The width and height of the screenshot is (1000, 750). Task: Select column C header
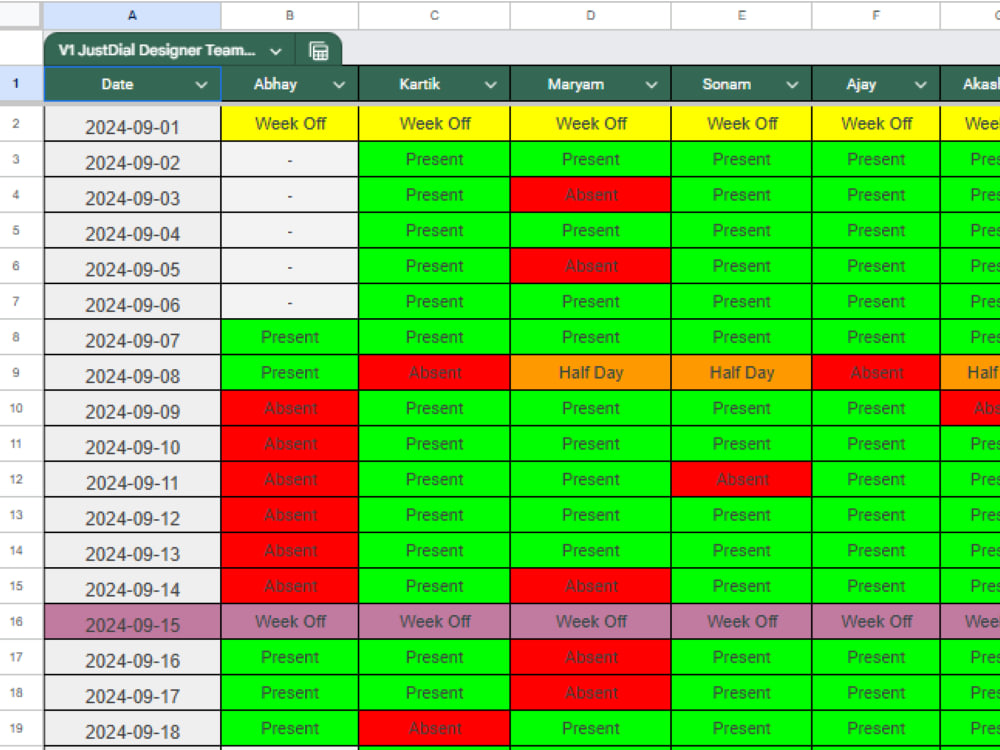[x=434, y=15]
